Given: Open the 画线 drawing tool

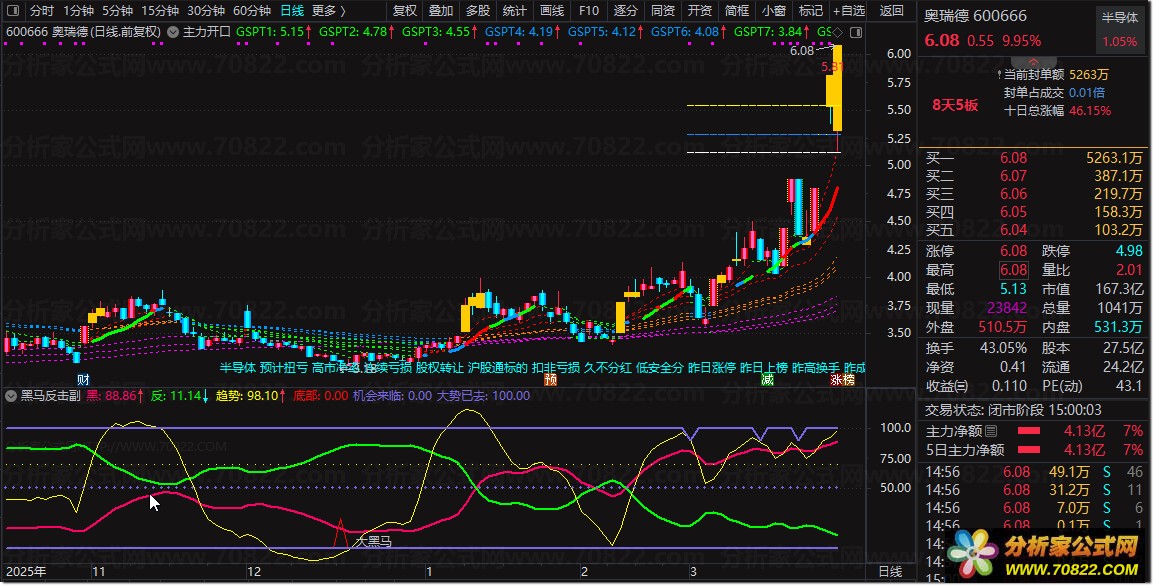Looking at the screenshot, I should tap(552, 11).
